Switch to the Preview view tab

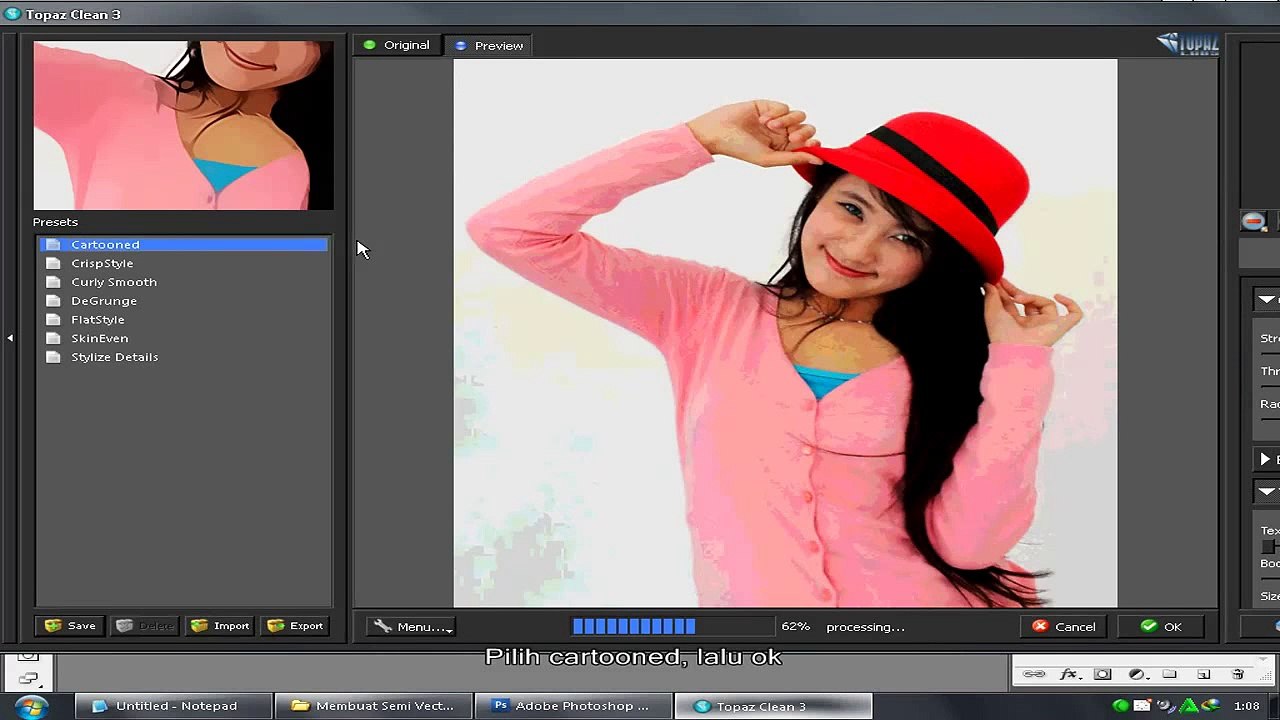tap(490, 45)
